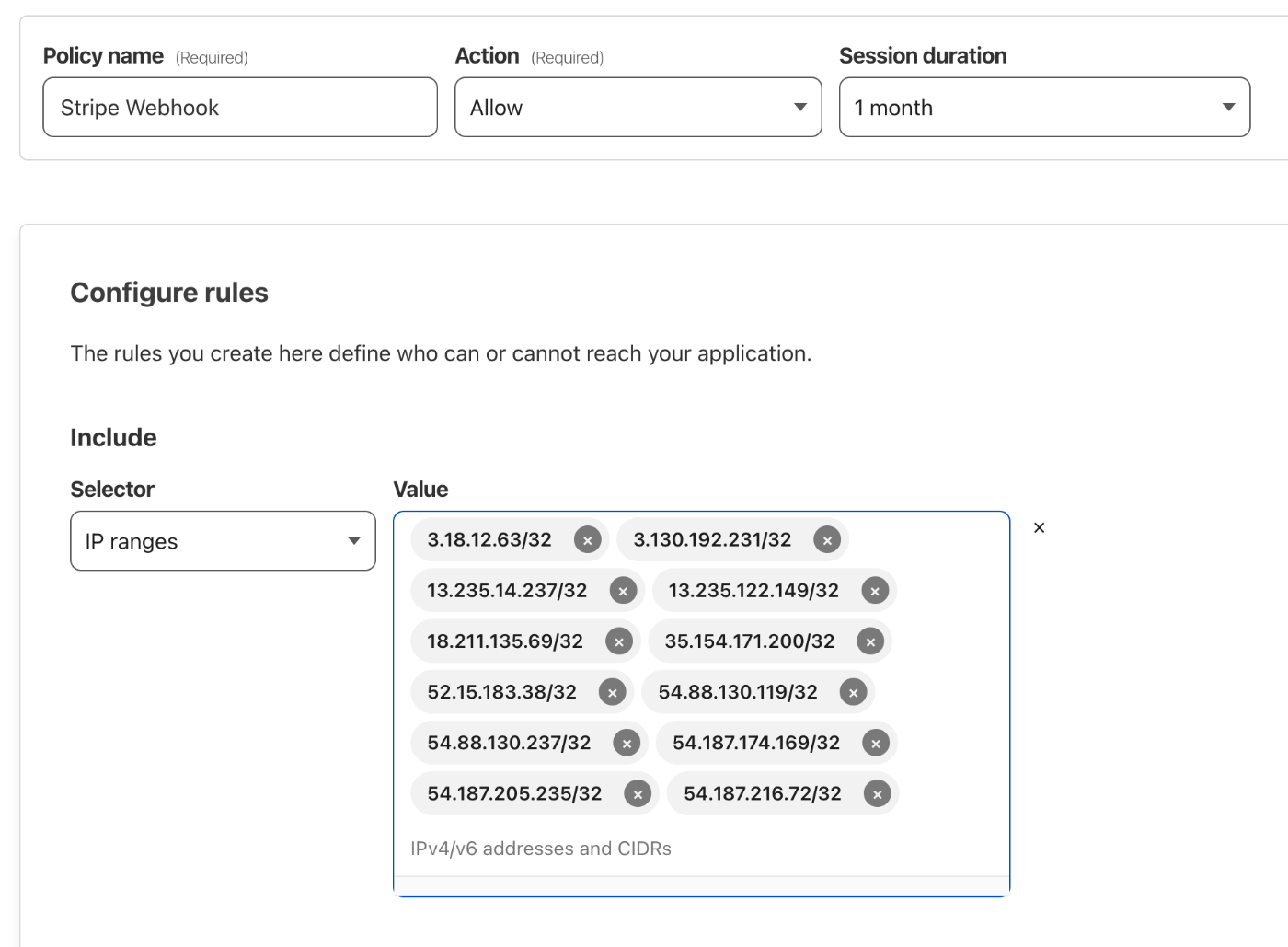
Task: Remove the 3.130.192.231/32 IP chip
Action: [x=827, y=540]
